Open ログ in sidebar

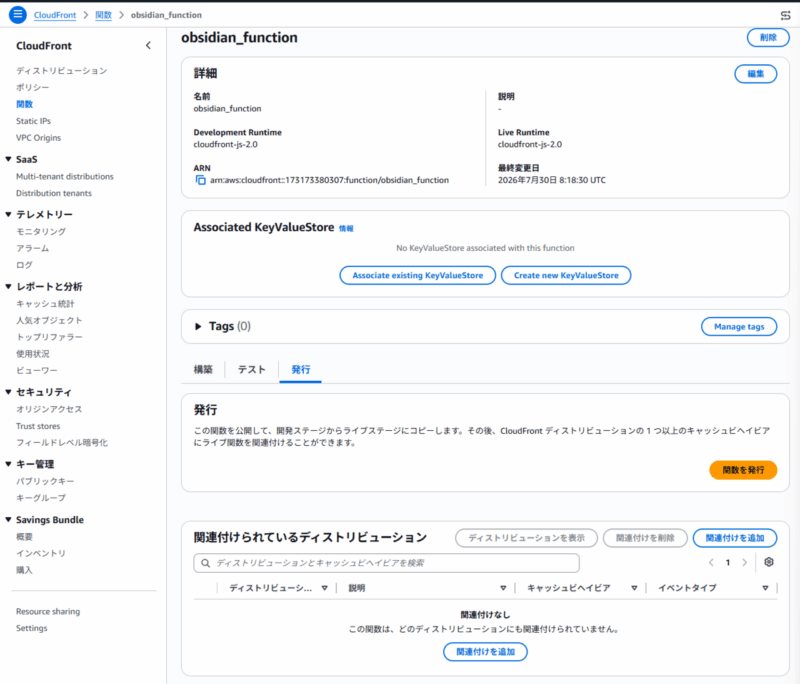coord(24,265)
